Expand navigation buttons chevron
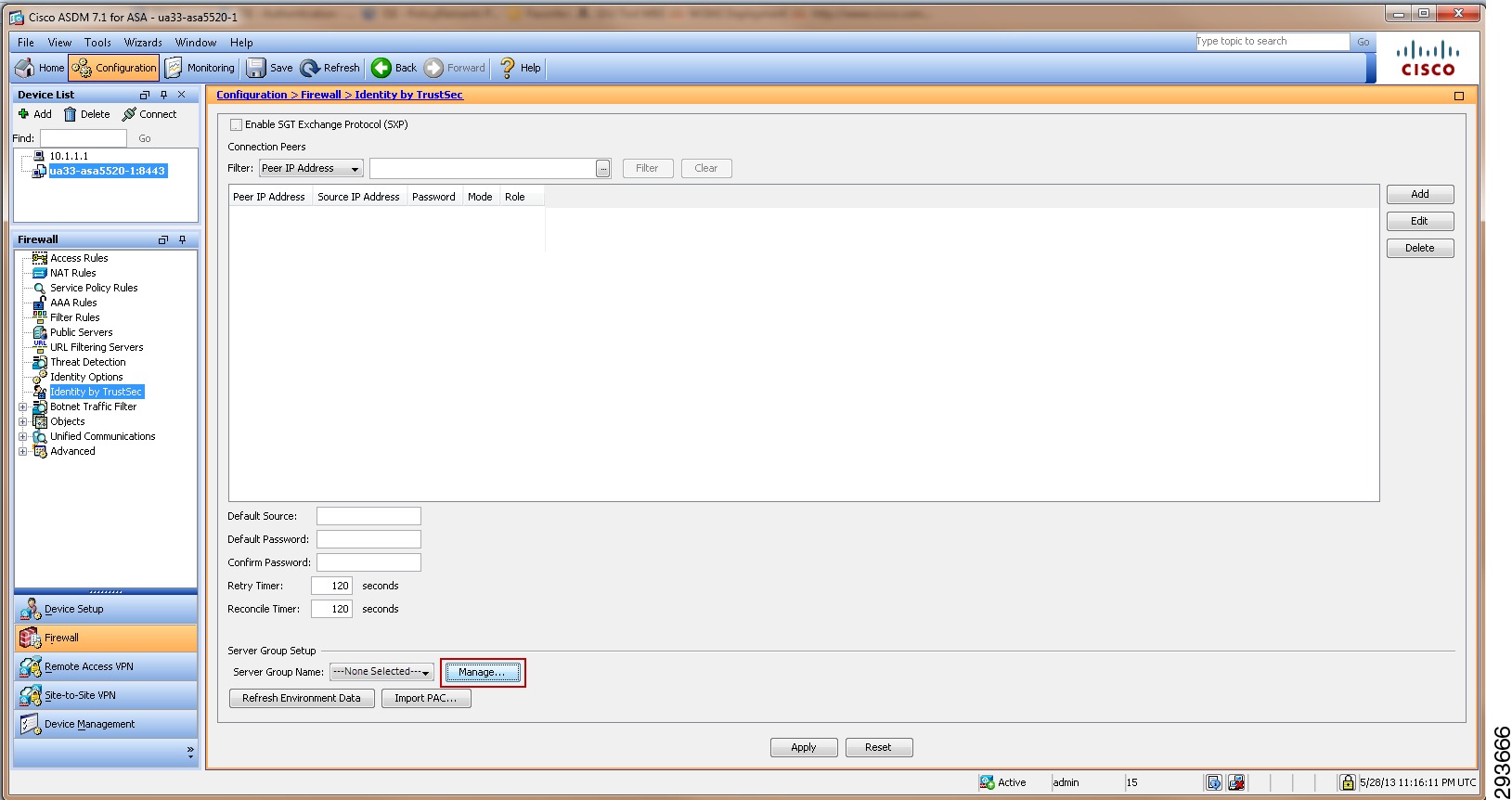The width and height of the screenshot is (1512, 800). 190,752
